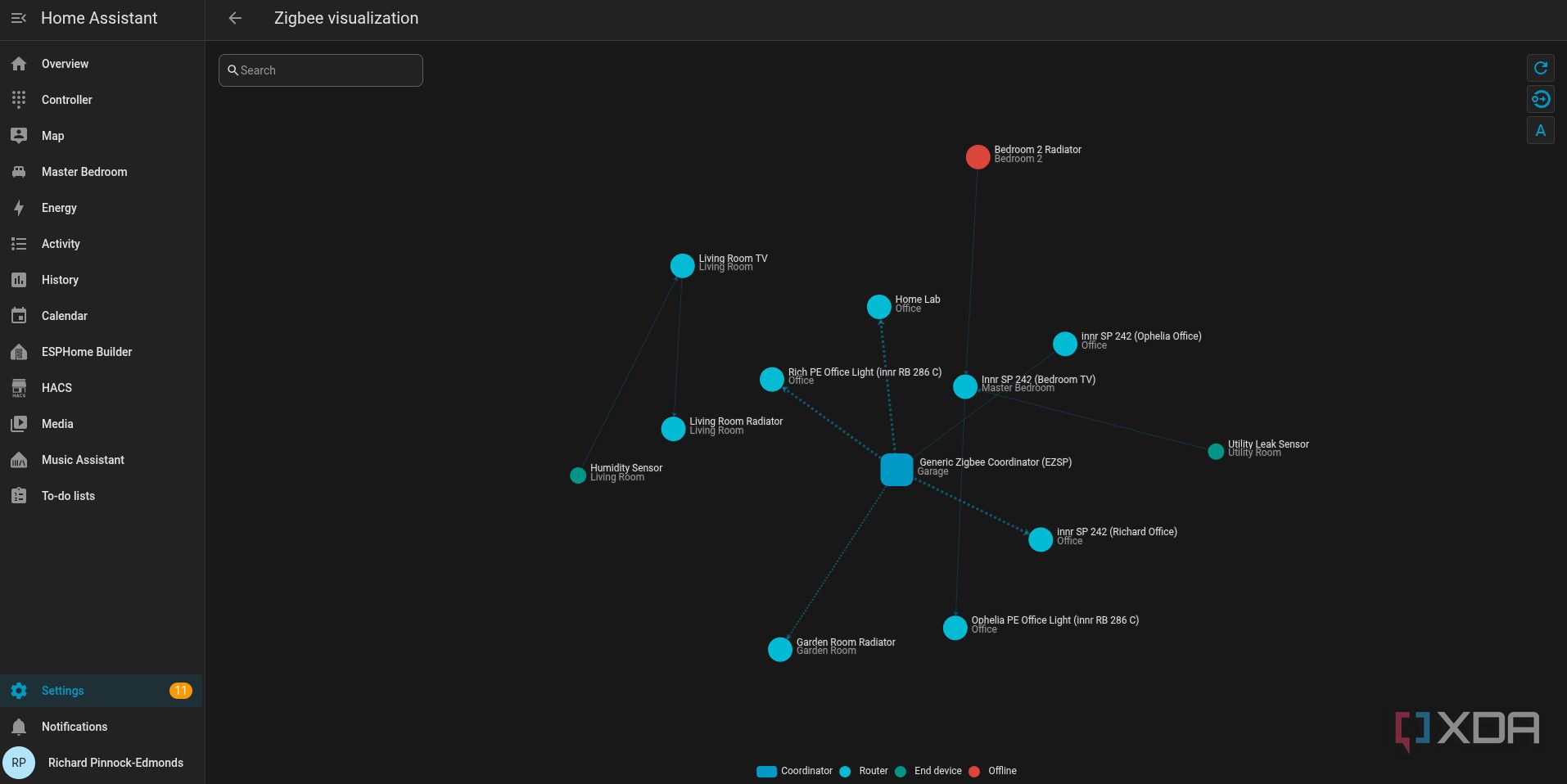Image resolution: width=1567 pixels, height=784 pixels.
Task: Open HACS from the sidebar
Action: coord(102,388)
